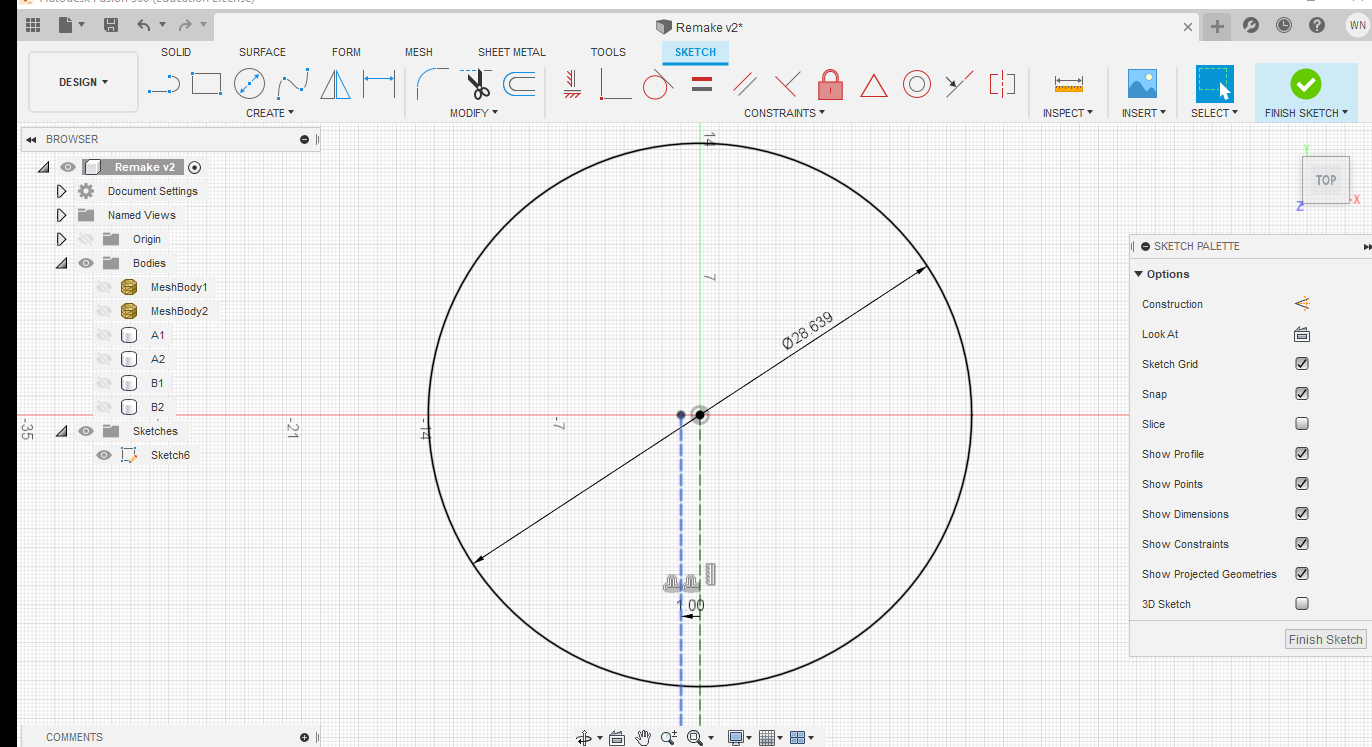Switch to the SURFACE tab

coord(262,52)
